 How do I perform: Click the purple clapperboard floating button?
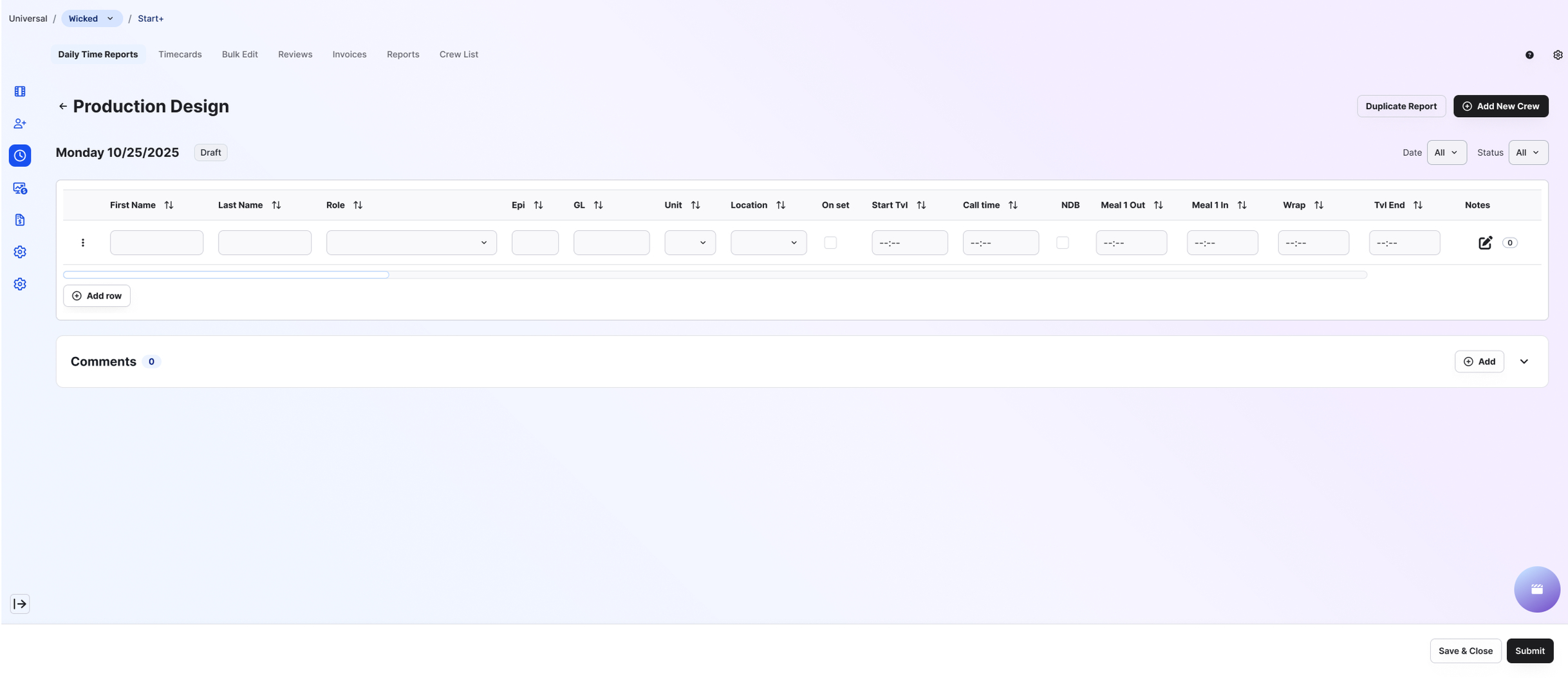click(x=1537, y=589)
